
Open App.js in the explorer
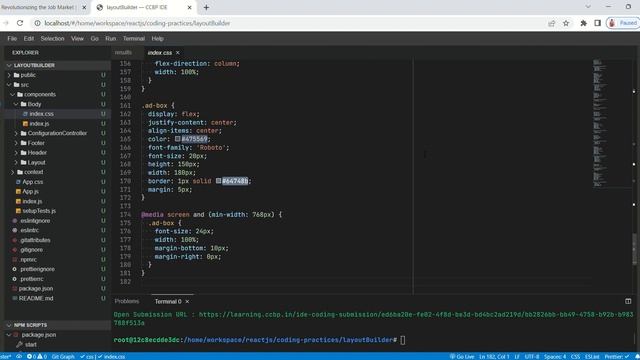(x=31, y=191)
